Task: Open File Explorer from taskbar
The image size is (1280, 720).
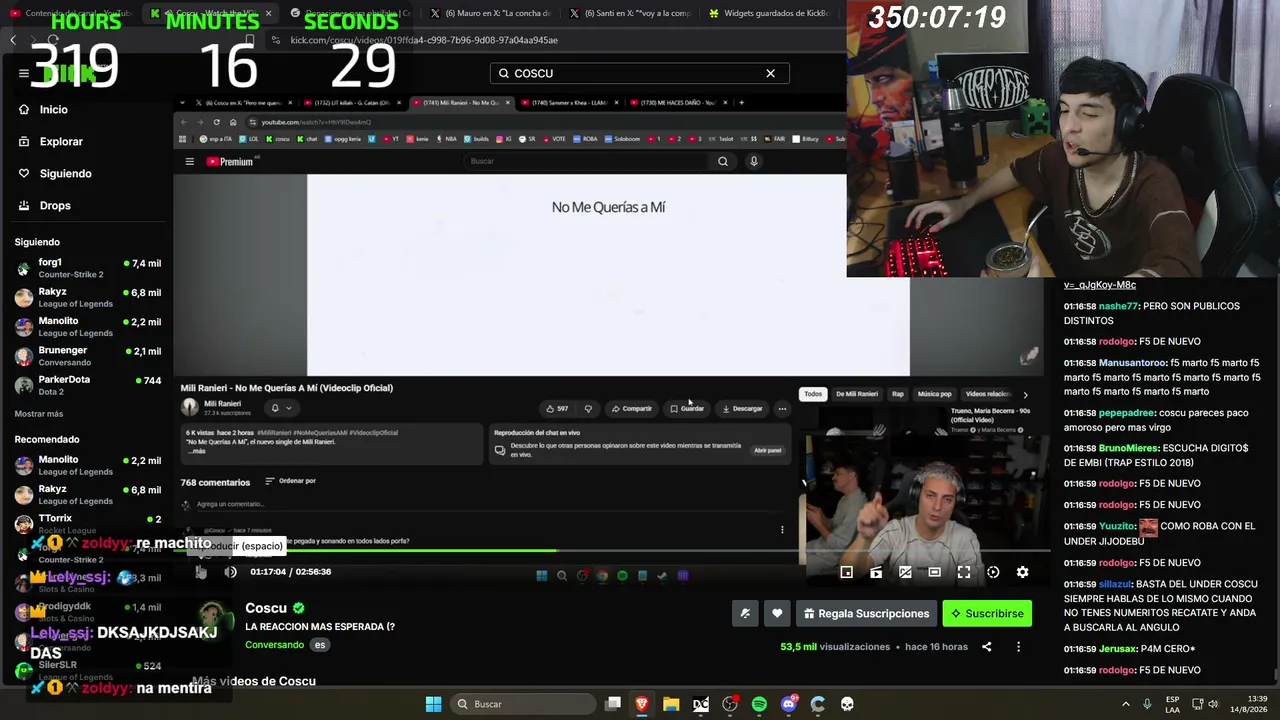Action: pos(671,704)
